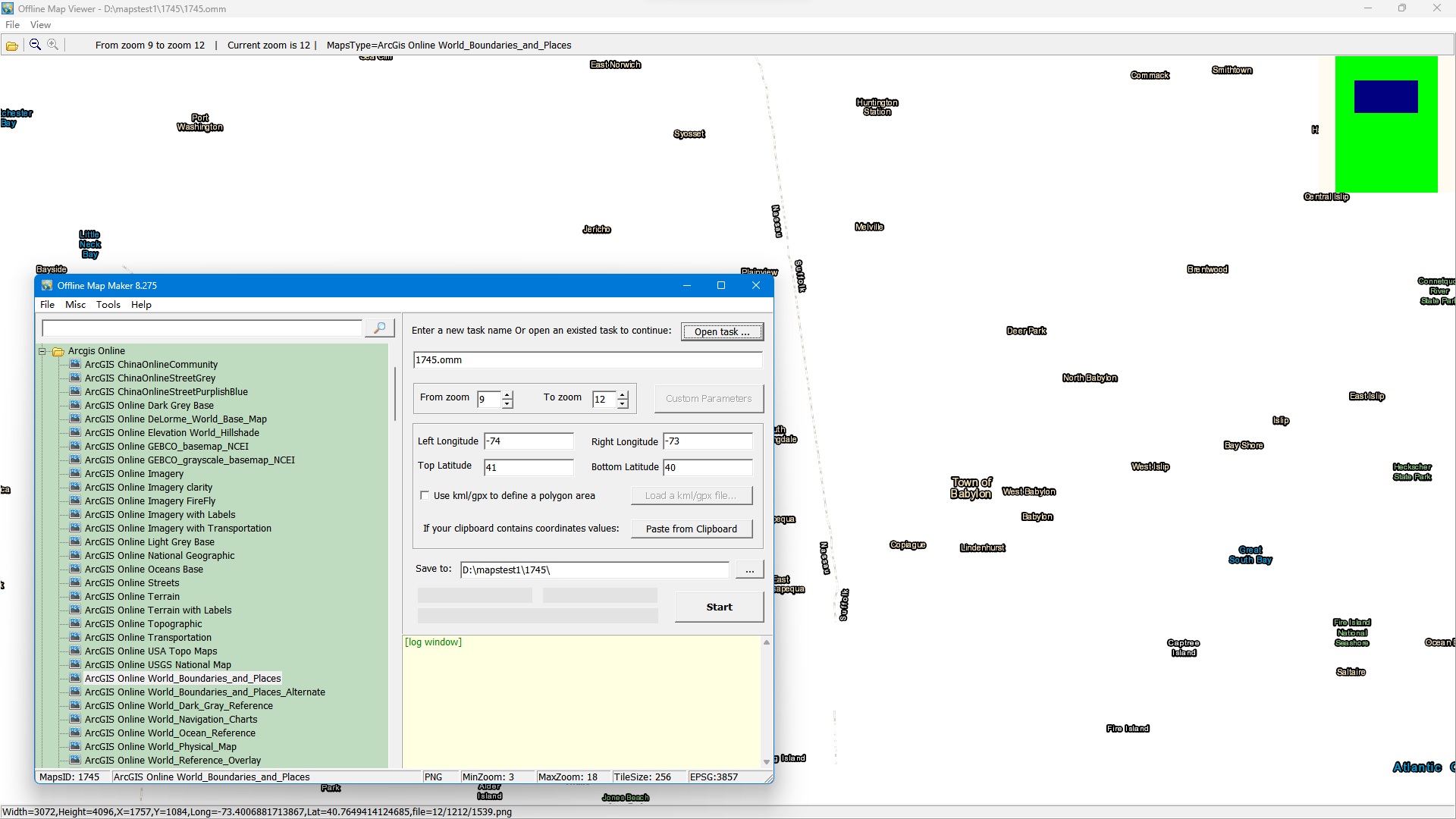Open View menu in Offline Map Viewer
1456x819 pixels.
click(x=40, y=24)
